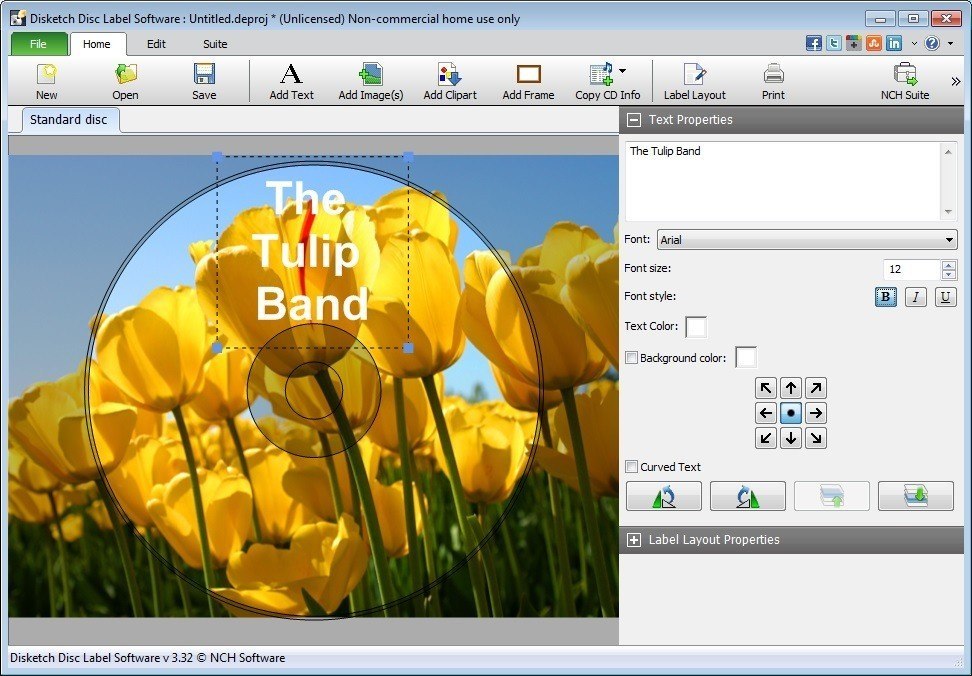
Task: Rotate the text counterclockwise
Action: click(663, 495)
